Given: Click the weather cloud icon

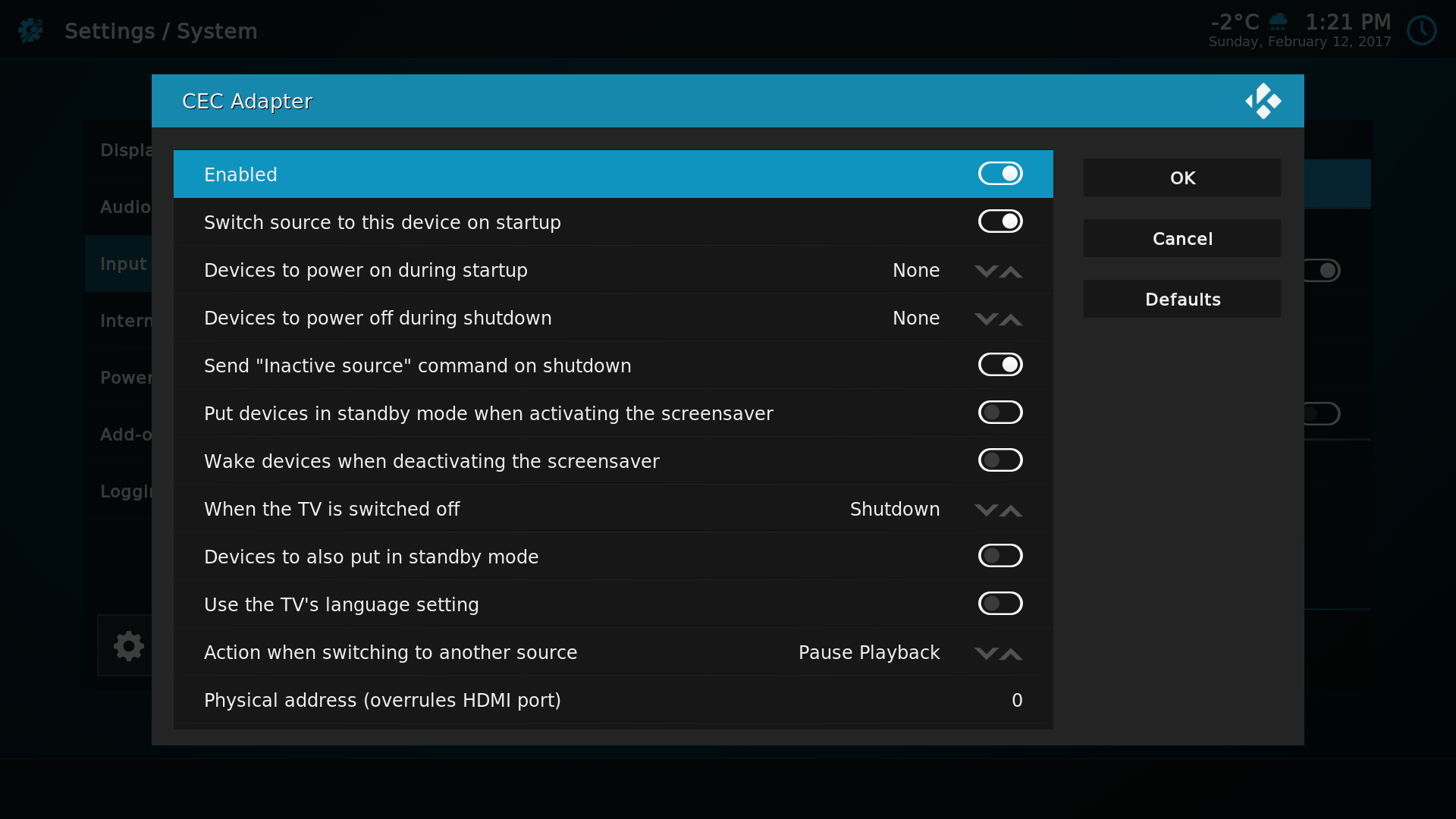Looking at the screenshot, I should [x=1279, y=21].
